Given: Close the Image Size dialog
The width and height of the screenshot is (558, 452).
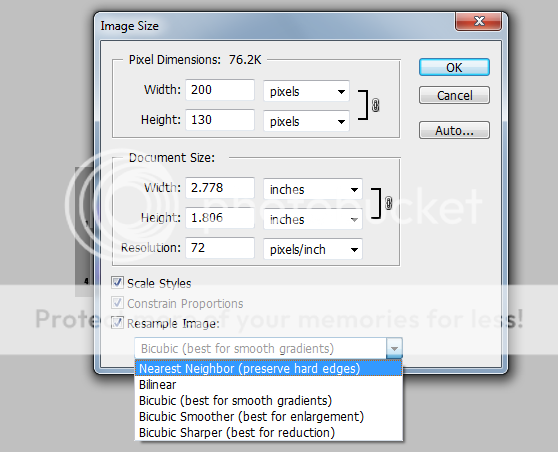Looking at the screenshot, I should point(479,21).
